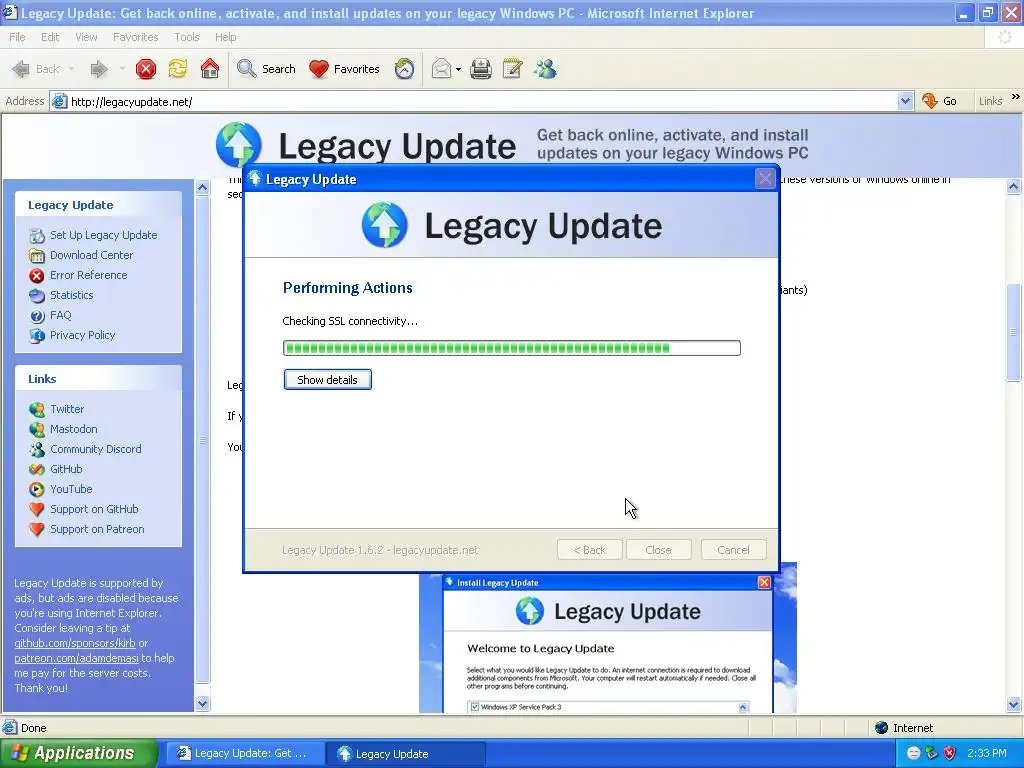Image resolution: width=1024 pixels, height=768 pixels.
Task: Open Search pane in toolbar
Action: 266,69
